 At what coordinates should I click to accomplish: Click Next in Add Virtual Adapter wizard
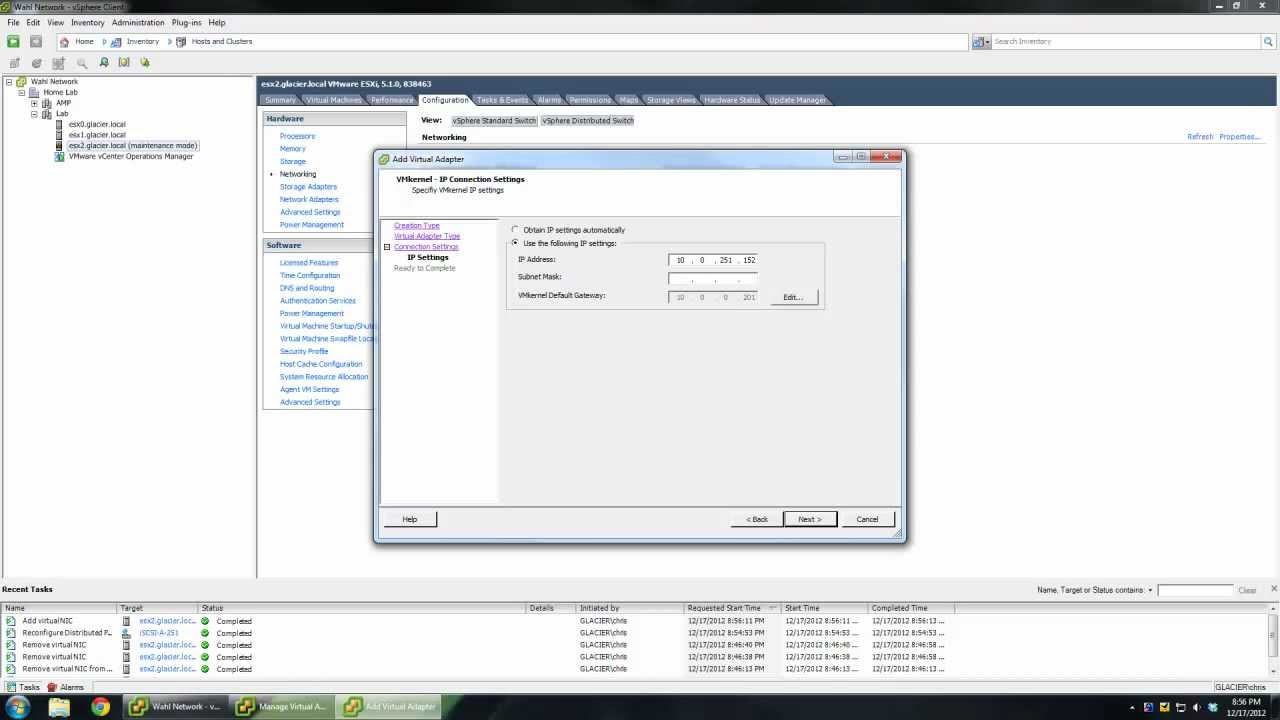coord(810,519)
